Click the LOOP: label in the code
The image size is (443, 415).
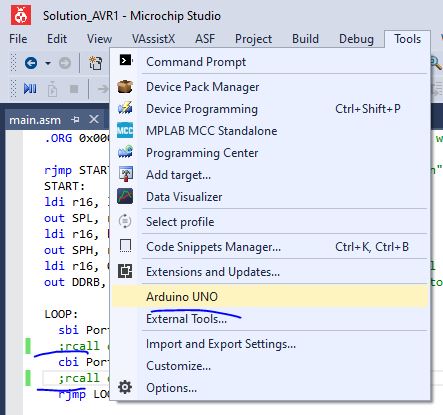coord(61,314)
